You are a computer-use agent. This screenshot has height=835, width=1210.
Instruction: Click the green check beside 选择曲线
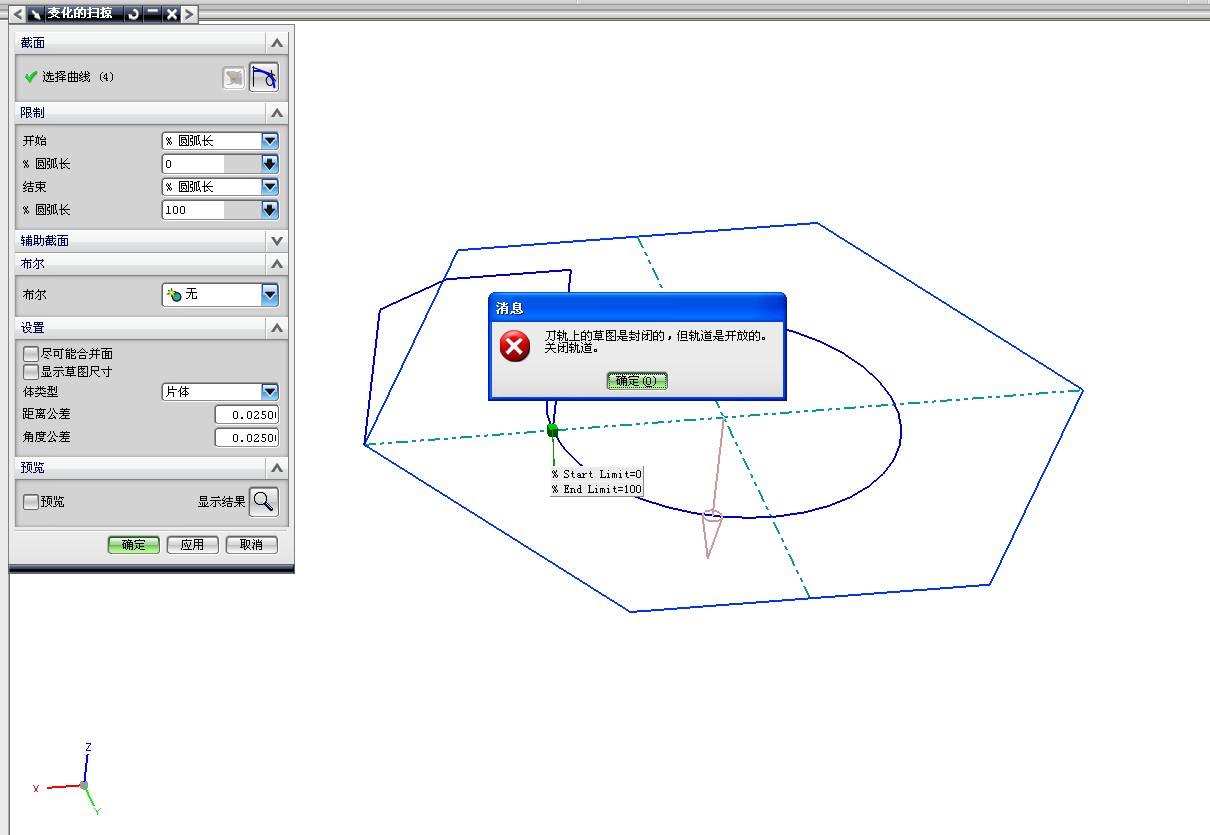coord(31,77)
